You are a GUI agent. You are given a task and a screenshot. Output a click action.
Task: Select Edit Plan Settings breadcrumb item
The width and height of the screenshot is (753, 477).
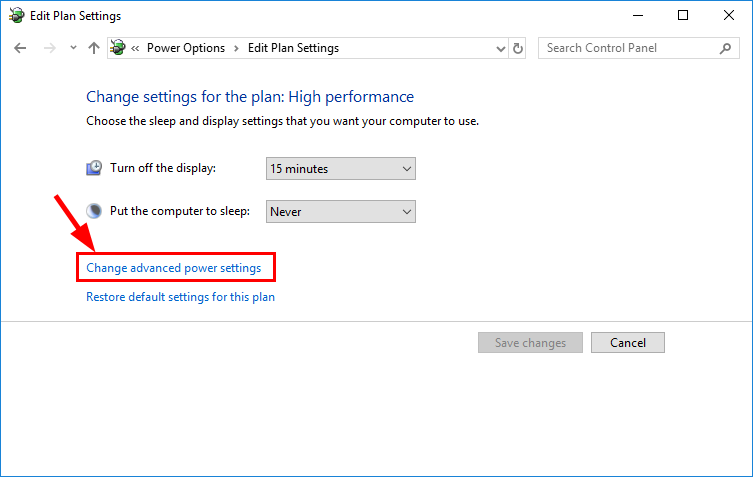coord(293,48)
